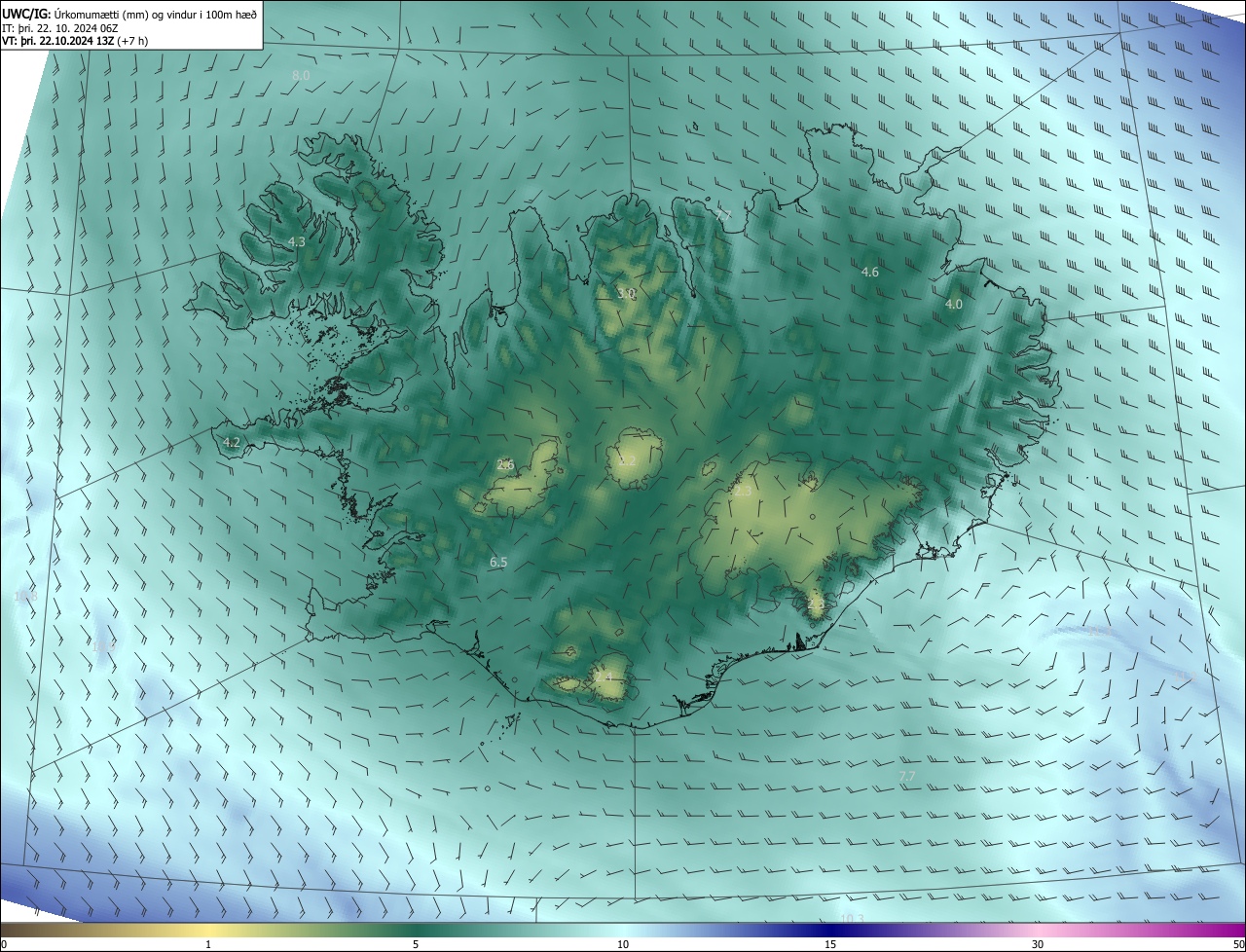The height and width of the screenshot is (952, 1246).
Task: Click the 4.2 value label on the map
Action: click(x=232, y=442)
